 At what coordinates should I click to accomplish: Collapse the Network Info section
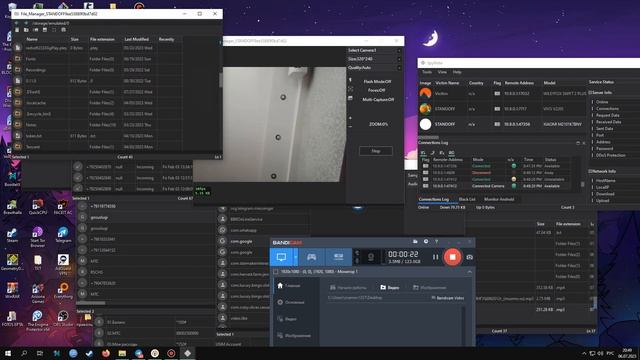[x=590, y=171]
